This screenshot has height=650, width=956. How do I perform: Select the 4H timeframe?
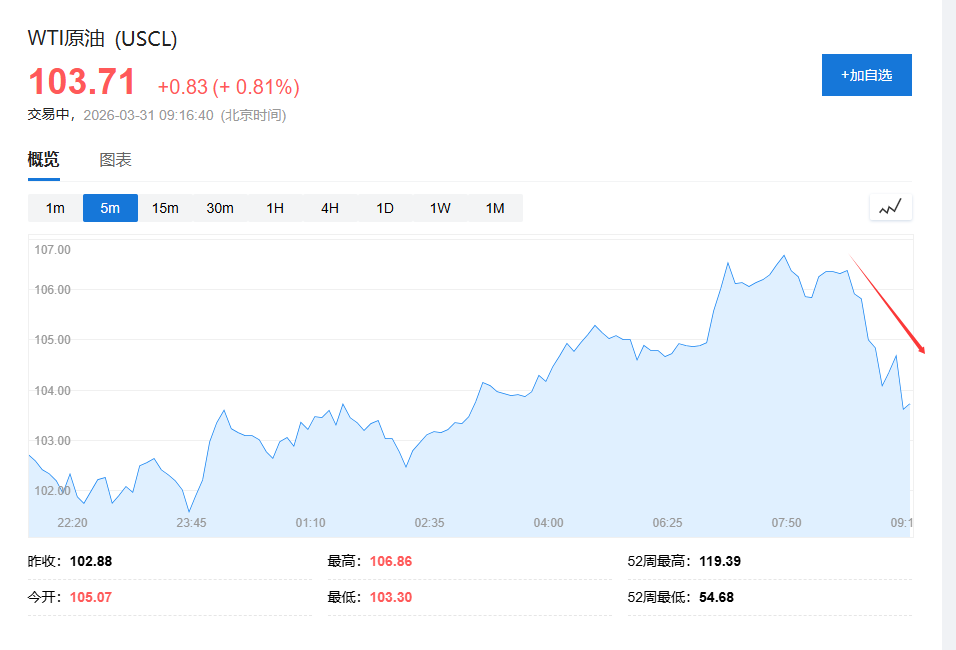coord(329,208)
